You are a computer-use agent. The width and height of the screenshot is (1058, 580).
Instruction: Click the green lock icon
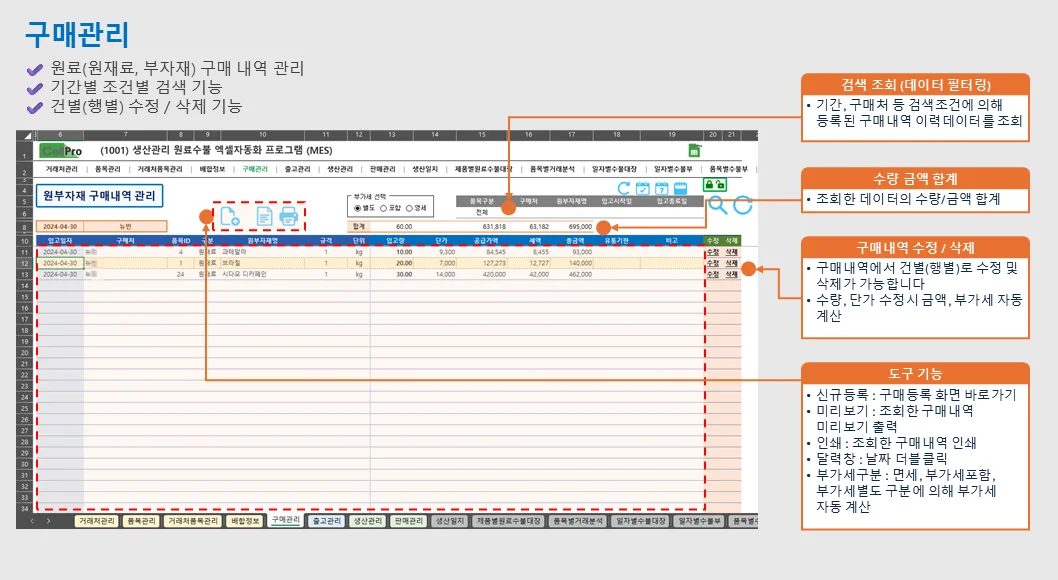tap(710, 185)
